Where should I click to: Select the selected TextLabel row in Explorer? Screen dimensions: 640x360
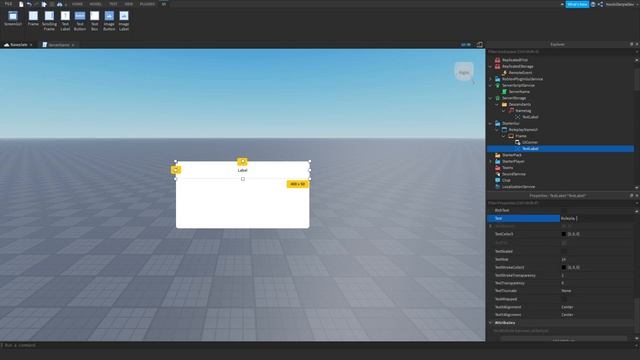[x=560, y=149]
